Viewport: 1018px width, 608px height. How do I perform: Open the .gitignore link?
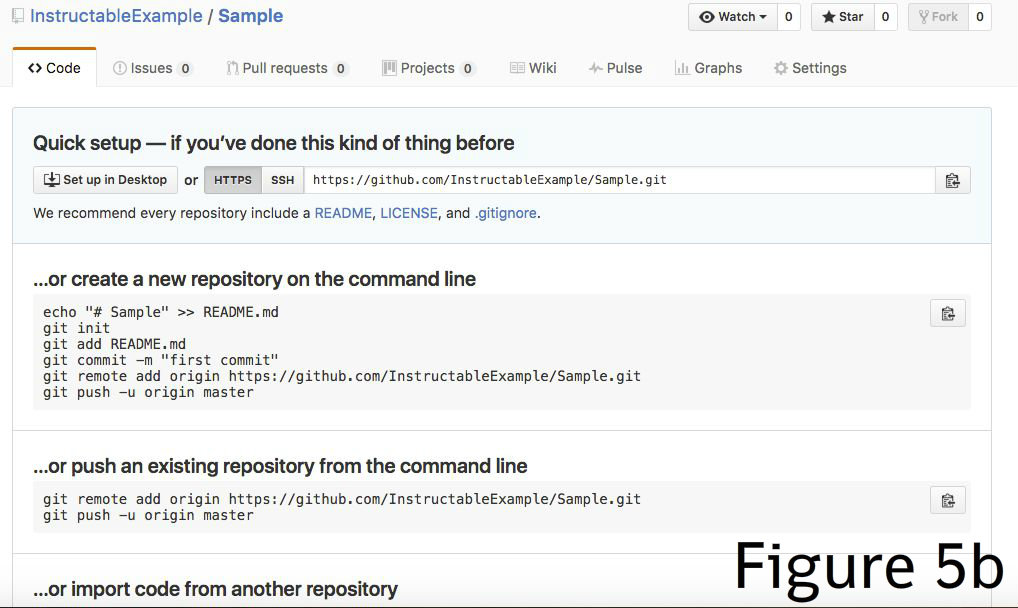click(x=506, y=213)
